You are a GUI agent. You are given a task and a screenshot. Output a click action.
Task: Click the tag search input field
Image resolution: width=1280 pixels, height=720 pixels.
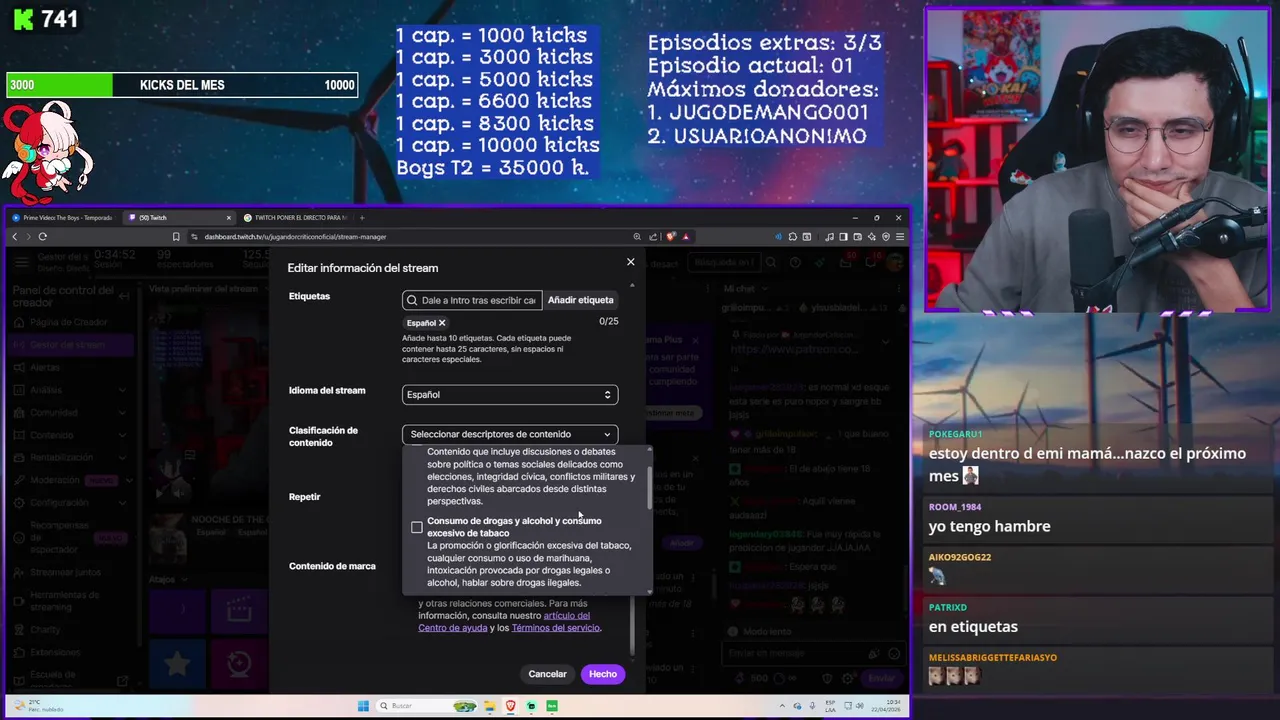472,300
